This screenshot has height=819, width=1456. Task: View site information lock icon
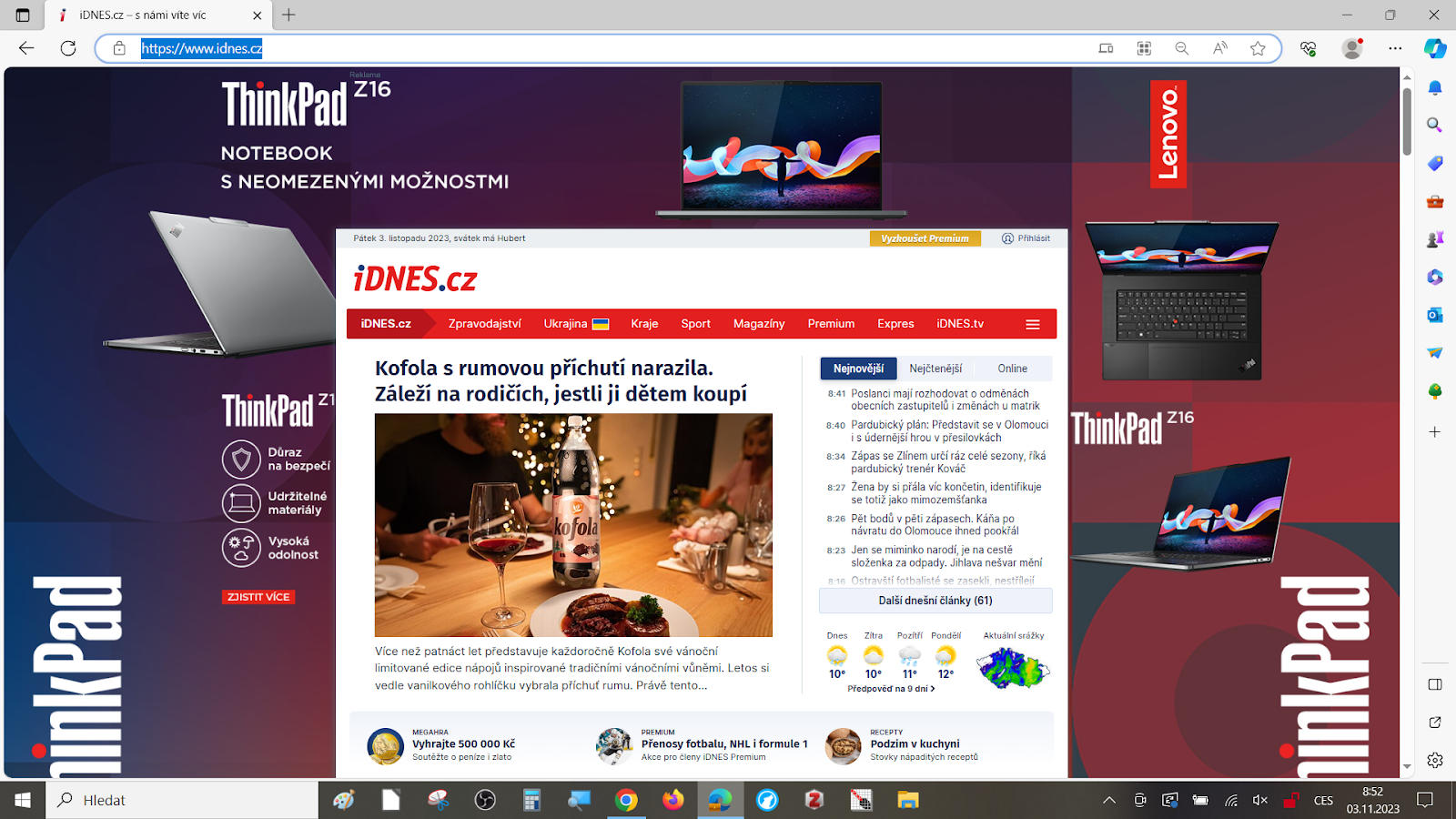tap(119, 48)
